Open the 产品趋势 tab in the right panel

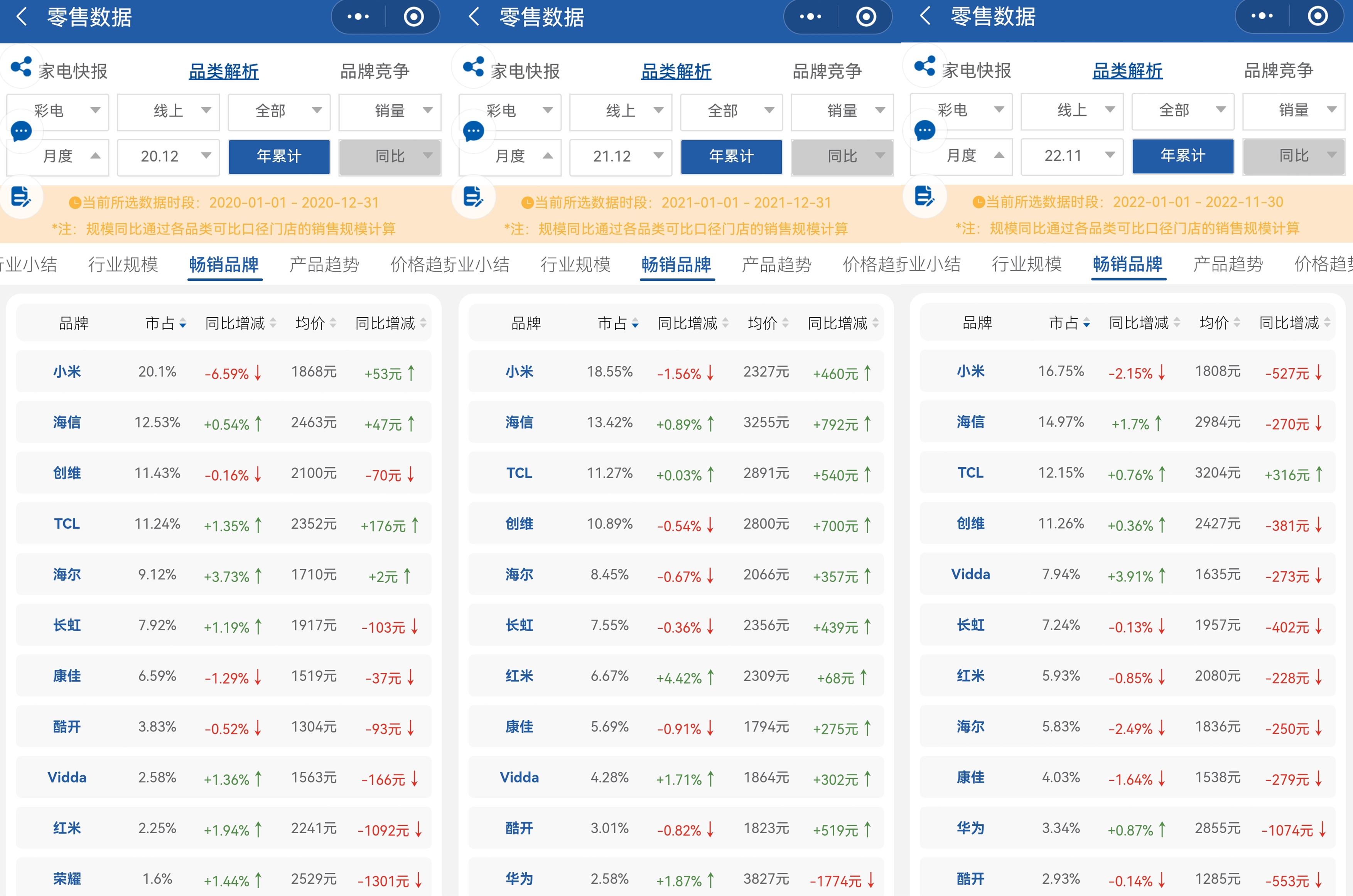[x=1228, y=264]
